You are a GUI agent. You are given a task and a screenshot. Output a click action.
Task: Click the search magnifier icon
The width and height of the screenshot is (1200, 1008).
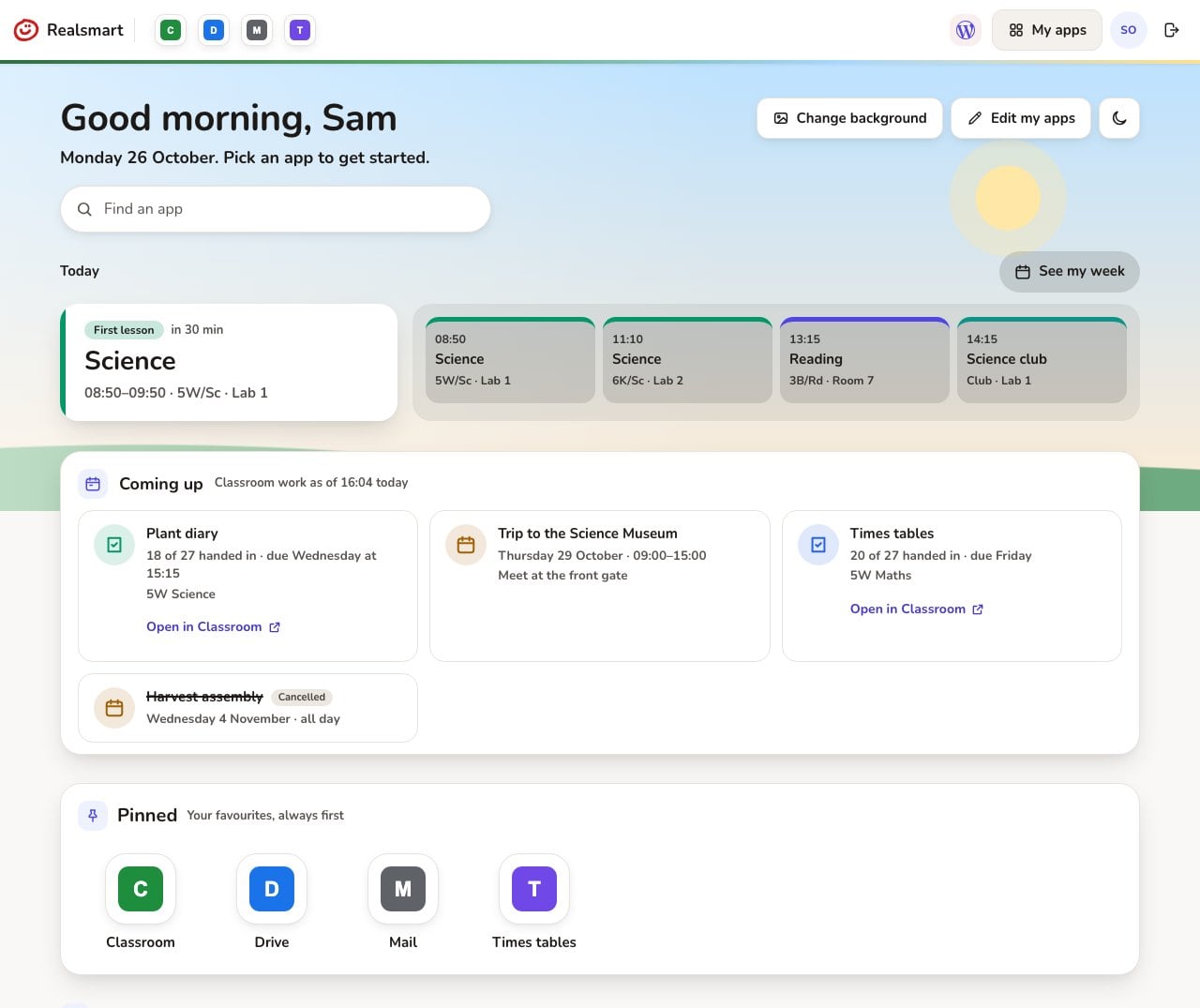pyautogui.click(x=84, y=209)
